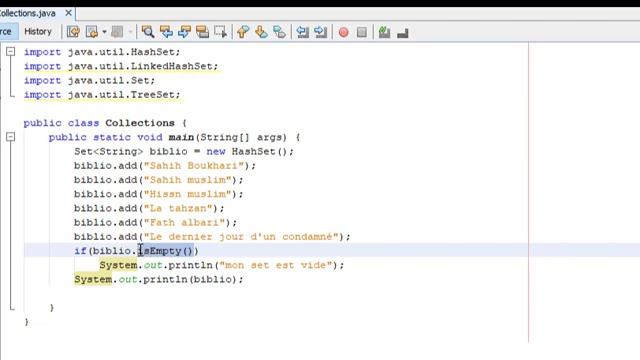Image resolution: width=640 pixels, height=360 pixels.
Task: Jump to Previous Bookmark
Action: click(243, 32)
